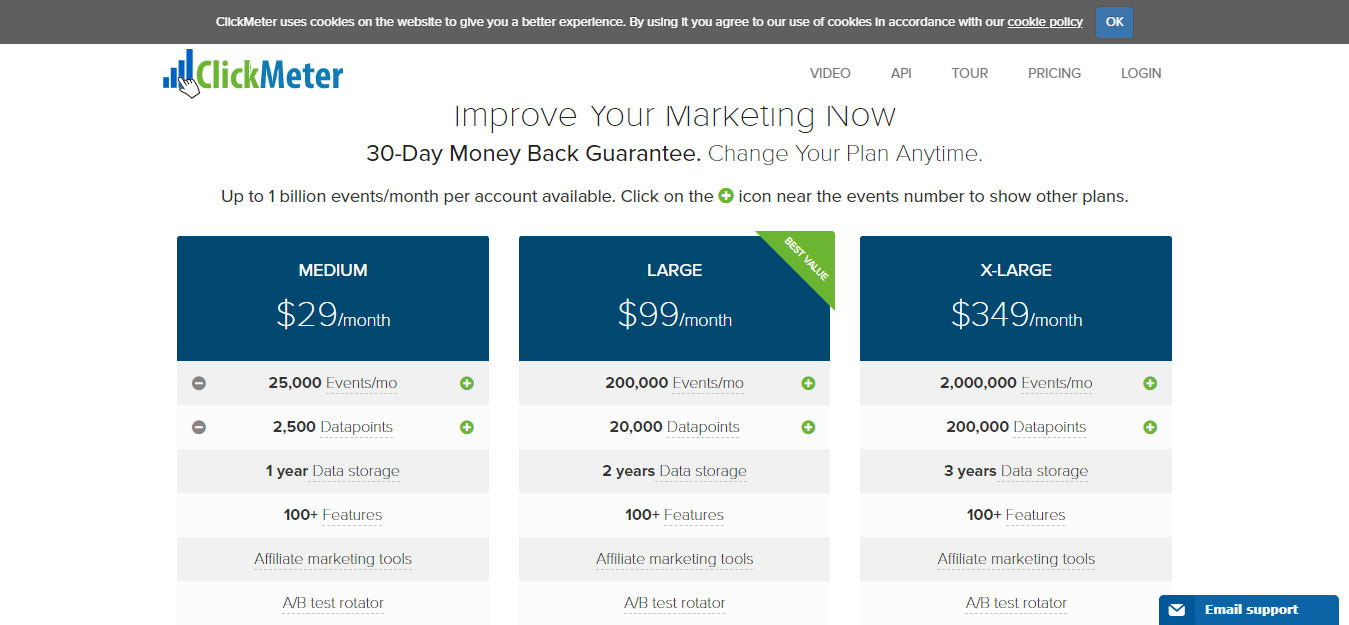Open the API page from the navigation

coord(901,73)
